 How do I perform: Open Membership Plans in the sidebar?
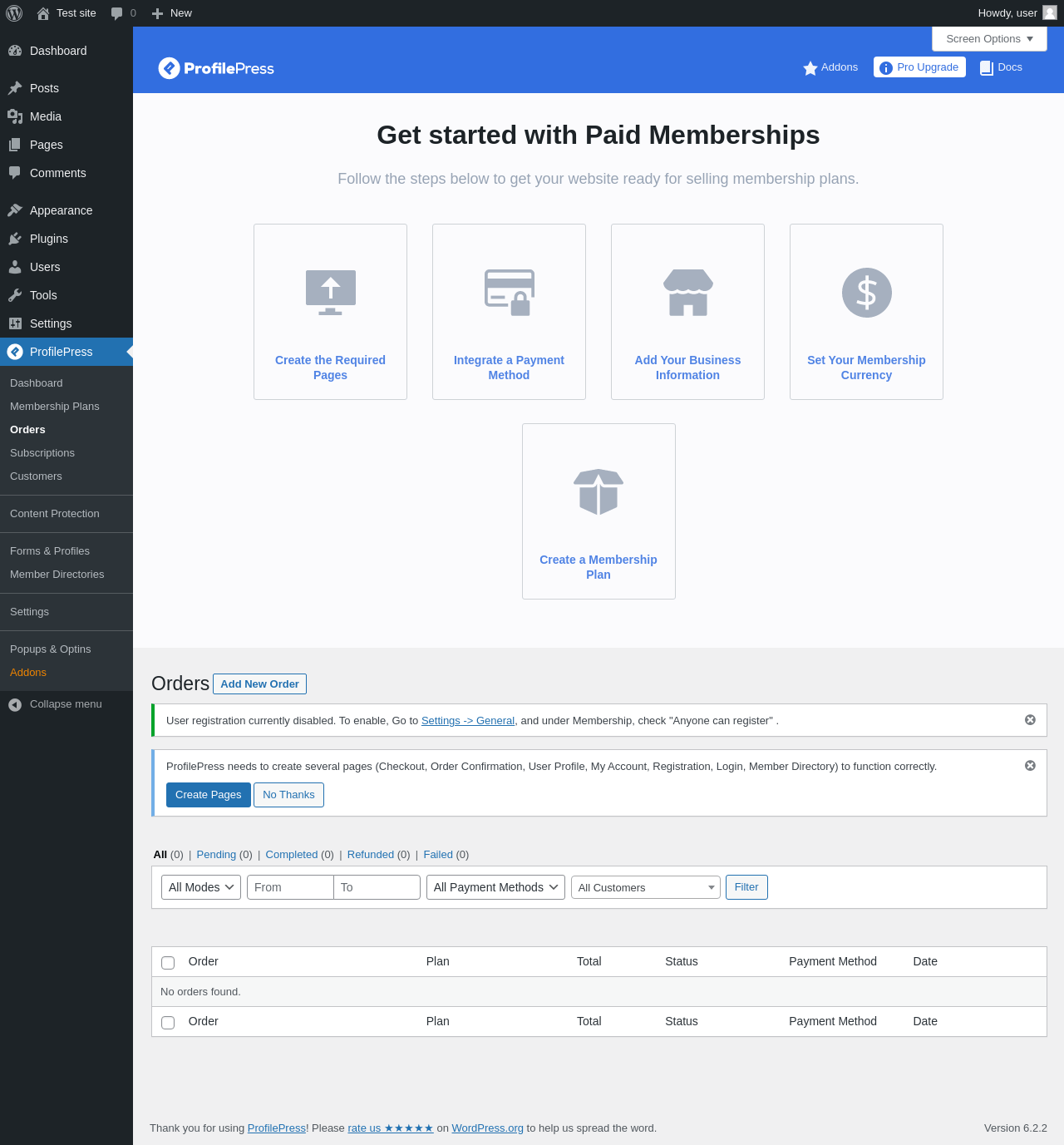55,407
